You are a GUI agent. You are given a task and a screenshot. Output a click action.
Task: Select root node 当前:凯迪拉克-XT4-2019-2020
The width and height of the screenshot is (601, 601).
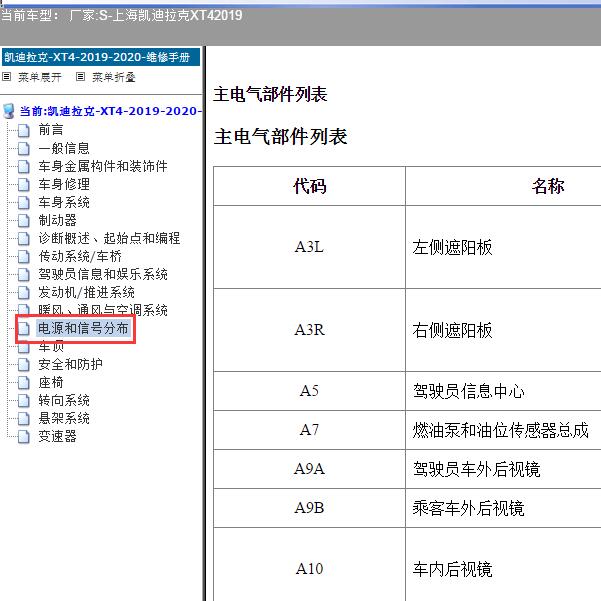(x=110, y=111)
